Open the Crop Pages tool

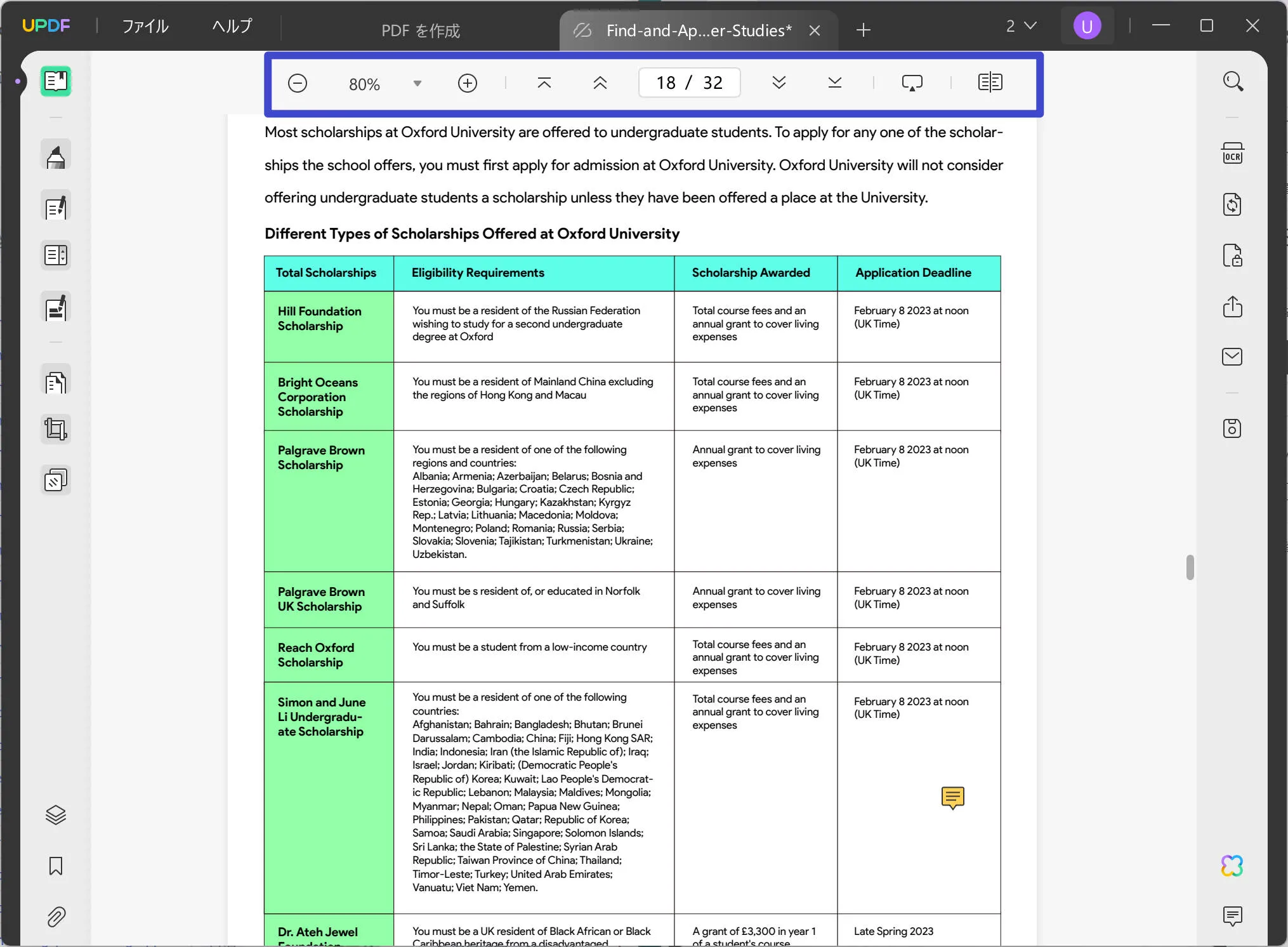[56, 430]
